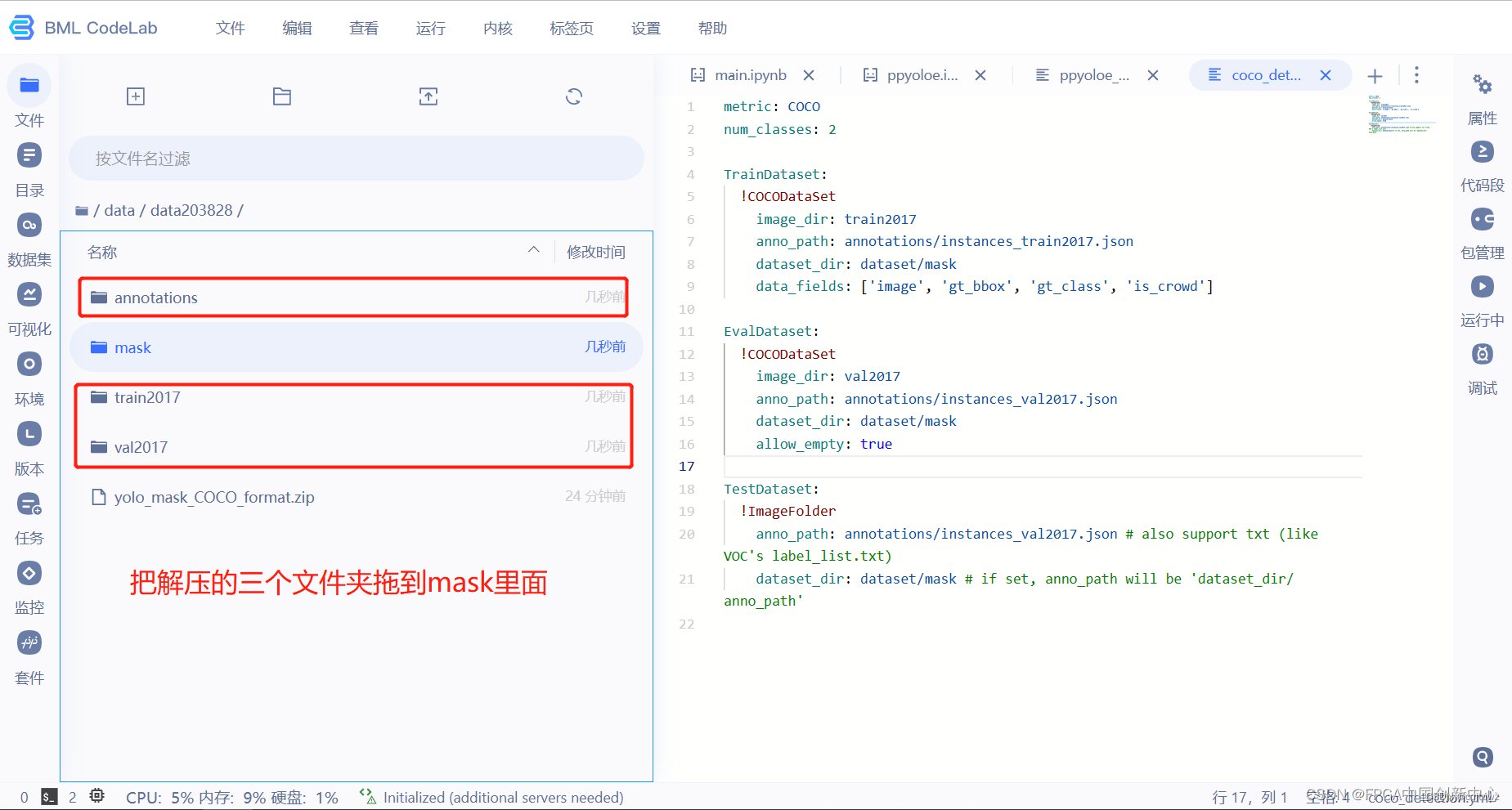
Task: Click line 17 in the editor
Action: [1043, 467]
